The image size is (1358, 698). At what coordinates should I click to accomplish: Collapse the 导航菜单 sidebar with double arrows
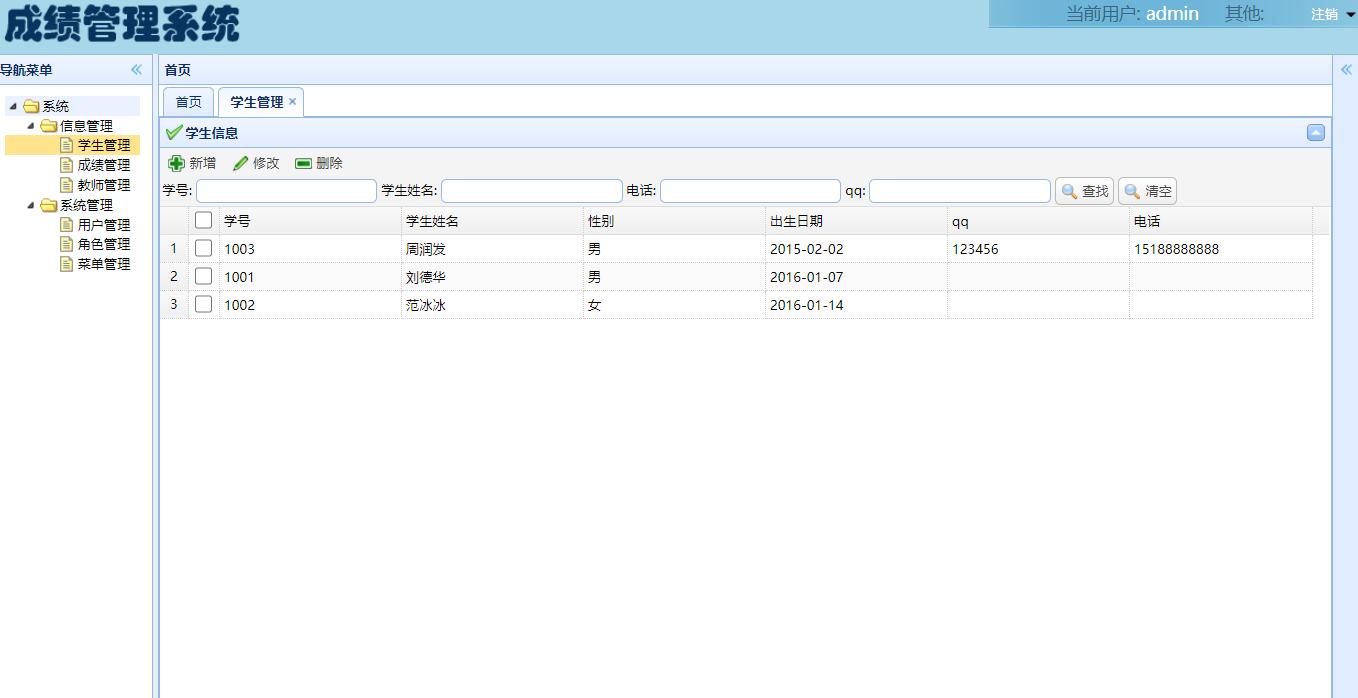[135, 69]
